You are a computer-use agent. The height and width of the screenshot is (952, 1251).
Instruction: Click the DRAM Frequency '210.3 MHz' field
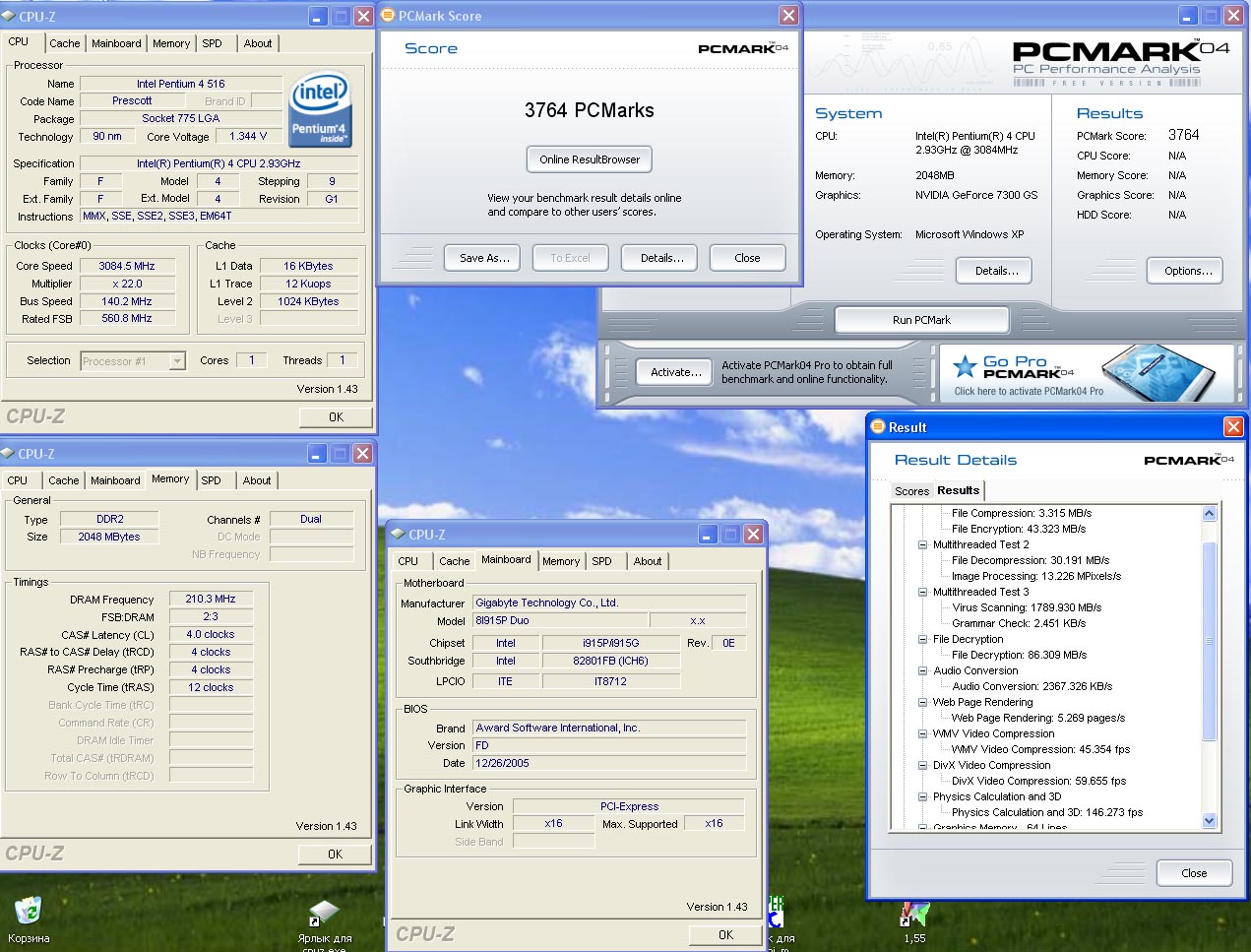211,599
